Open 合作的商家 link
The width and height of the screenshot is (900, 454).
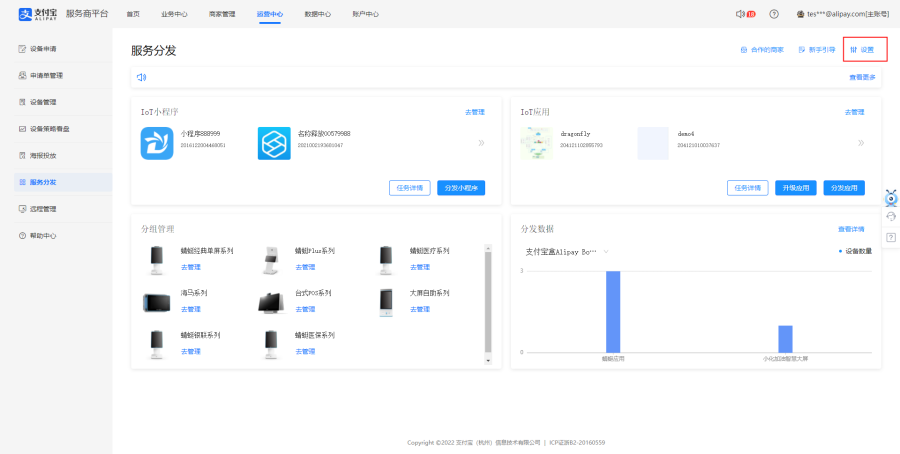(762, 50)
